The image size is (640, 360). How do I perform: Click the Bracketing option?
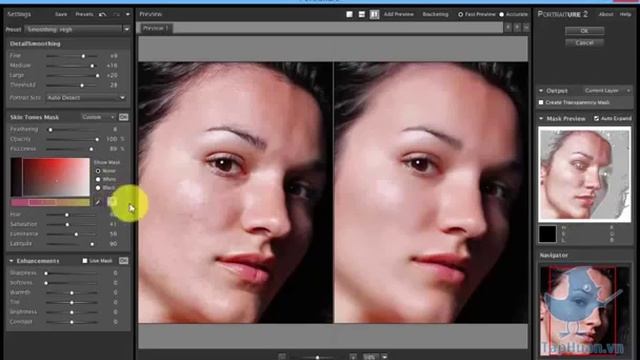pos(435,14)
